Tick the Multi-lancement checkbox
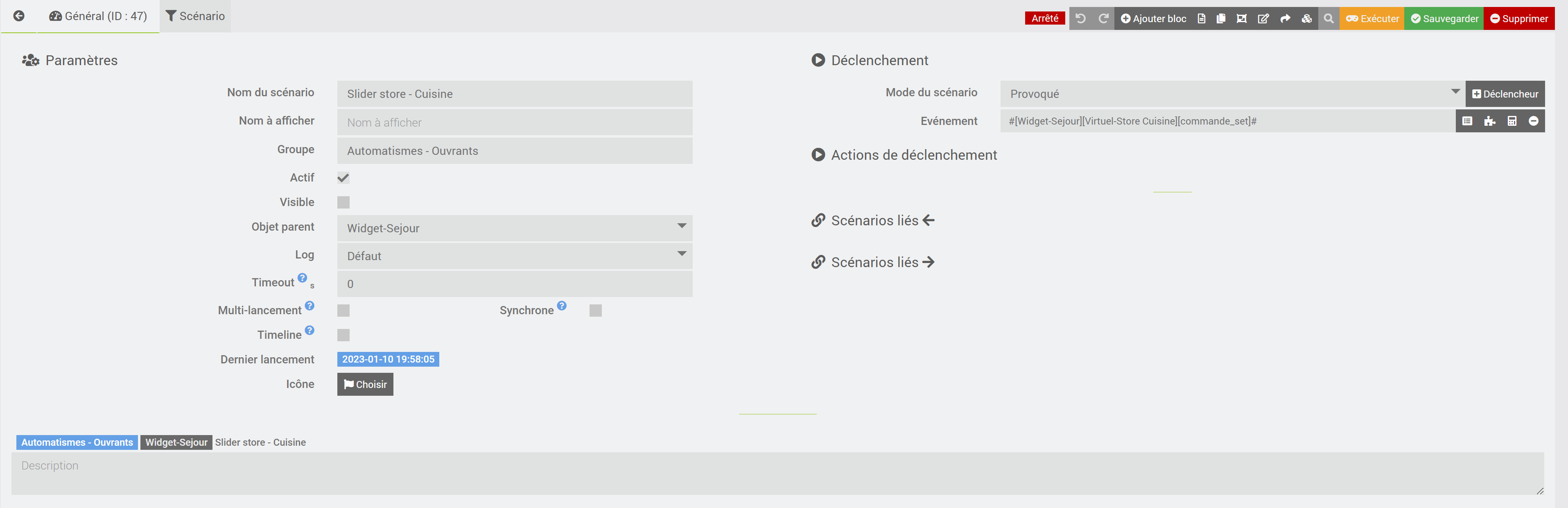Image resolution: width=1568 pixels, height=508 pixels. 343,311
